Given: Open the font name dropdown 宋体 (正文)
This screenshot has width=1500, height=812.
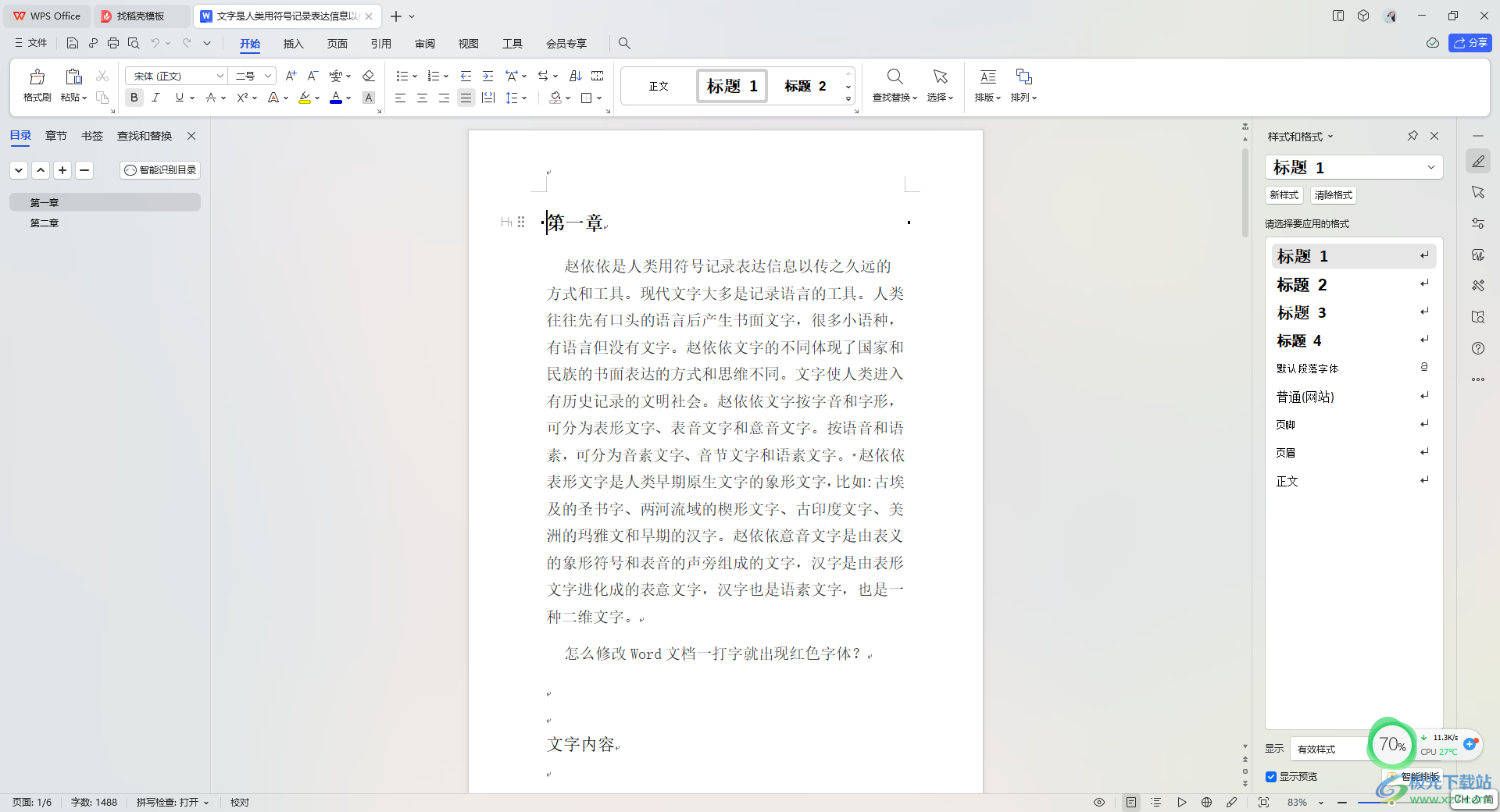Looking at the screenshot, I should (220, 76).
